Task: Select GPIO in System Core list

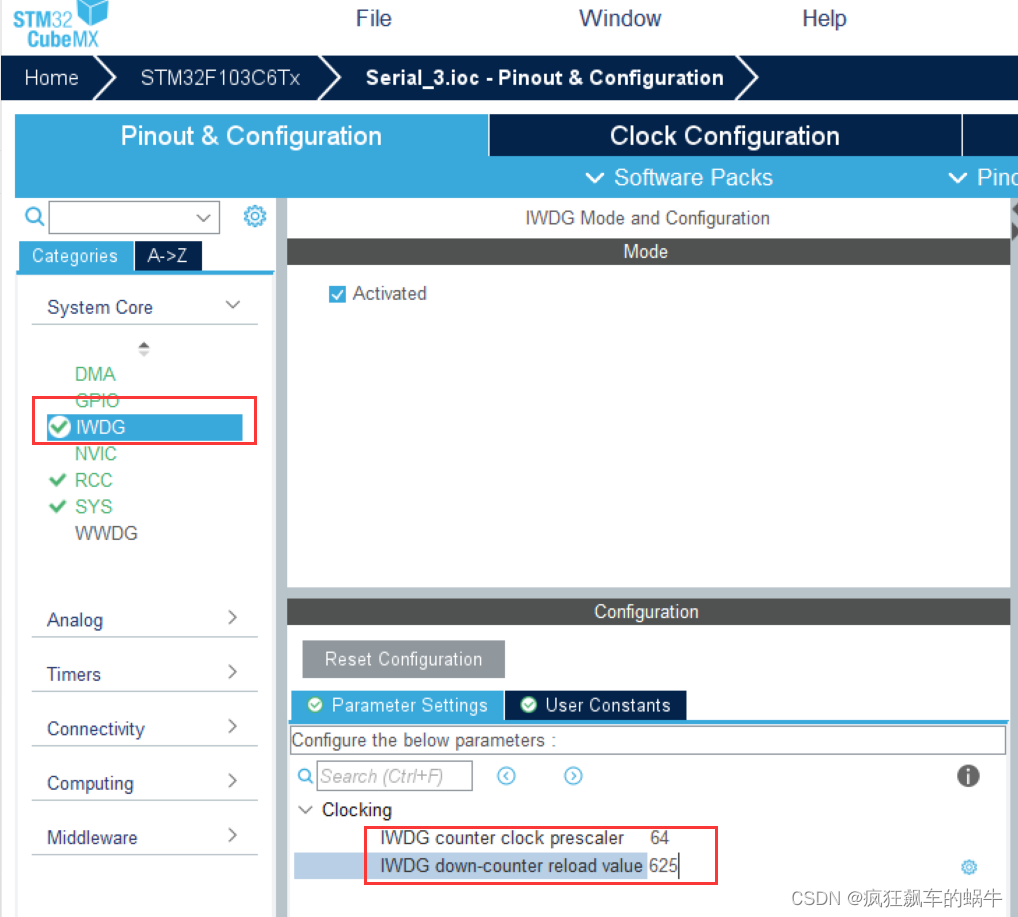Action: click(97, 401)
